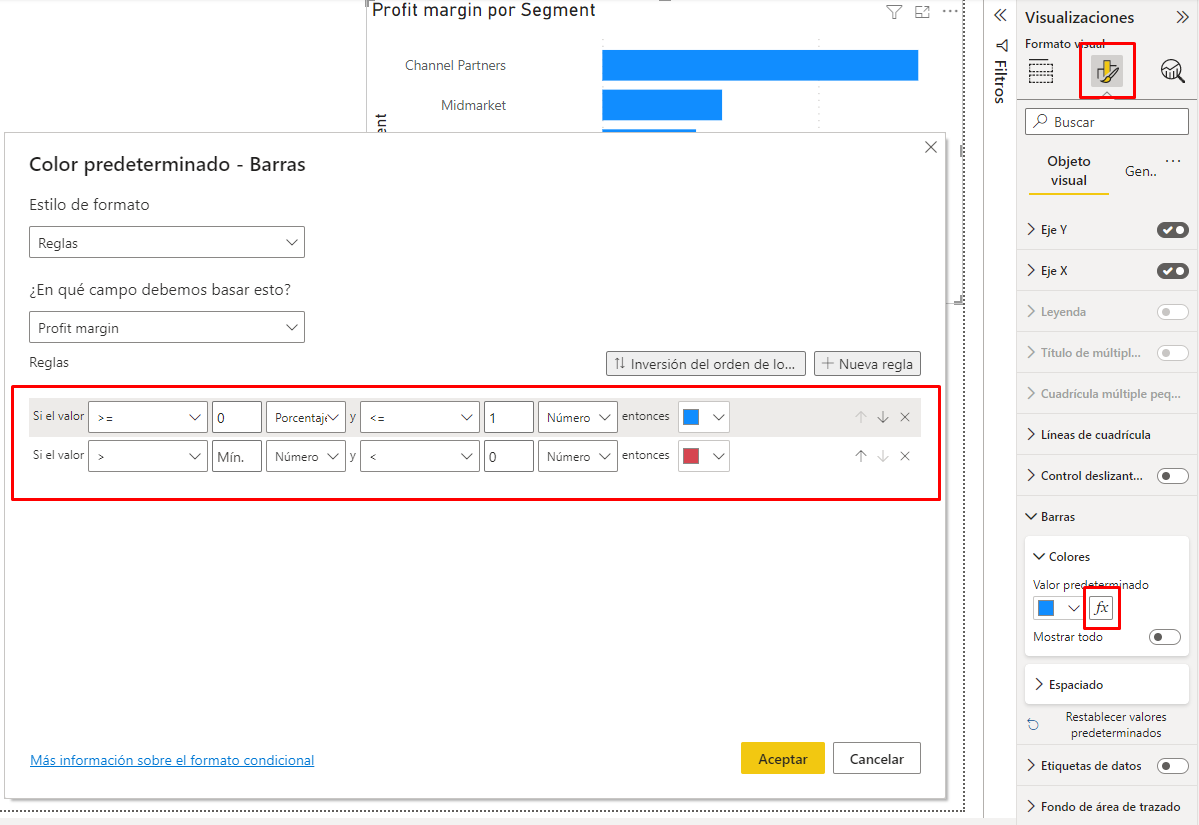
Task: Enable Etiquetas de datos toggle
Action: [1172, 766]
